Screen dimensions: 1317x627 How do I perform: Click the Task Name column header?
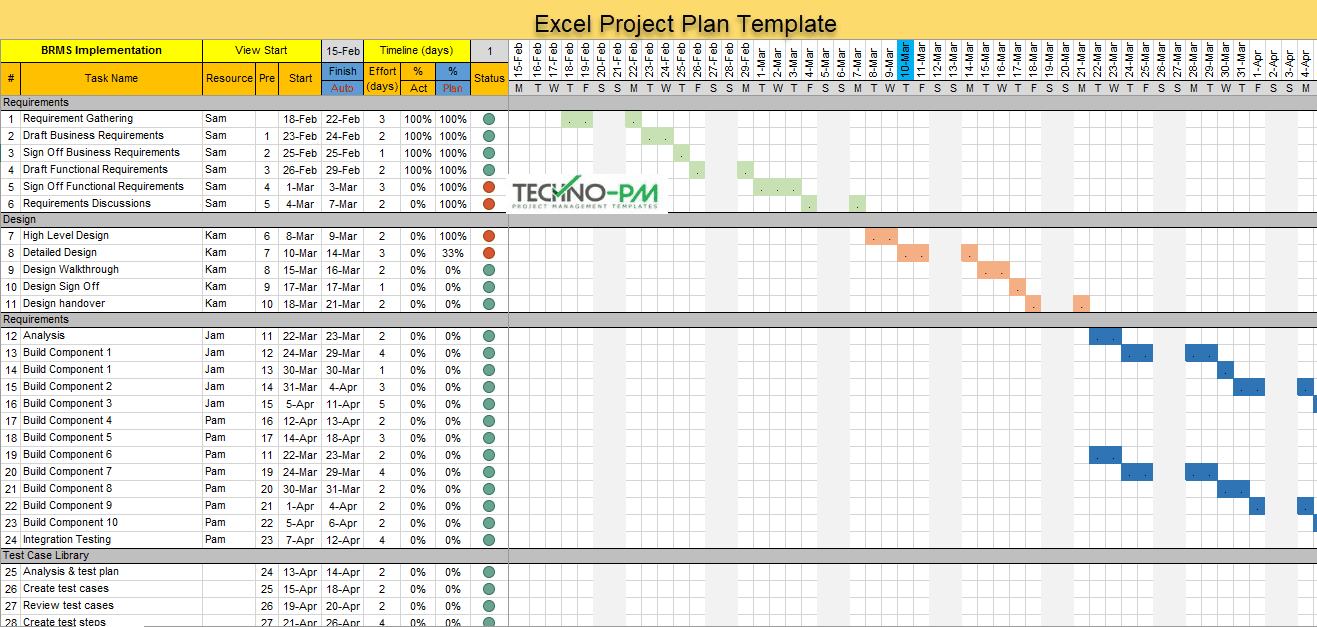point(111,79)
